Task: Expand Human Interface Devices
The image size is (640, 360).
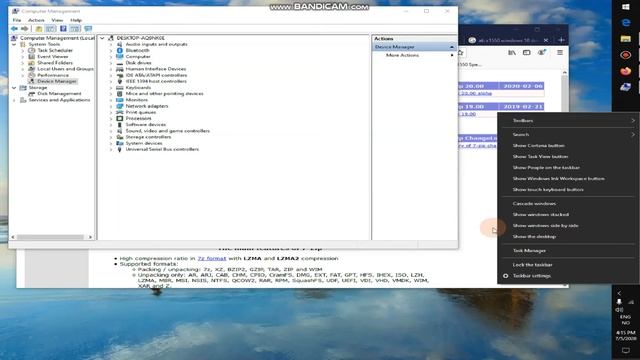Action: [111, 69]
